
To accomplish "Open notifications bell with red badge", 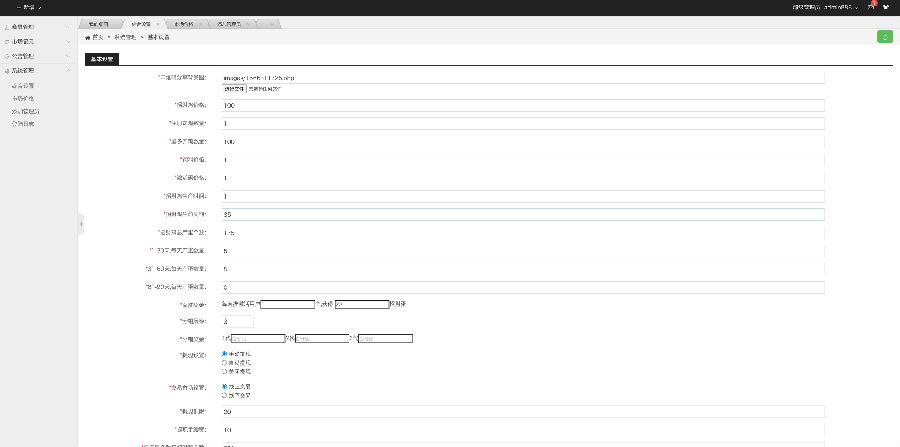I will coord(871,7).
